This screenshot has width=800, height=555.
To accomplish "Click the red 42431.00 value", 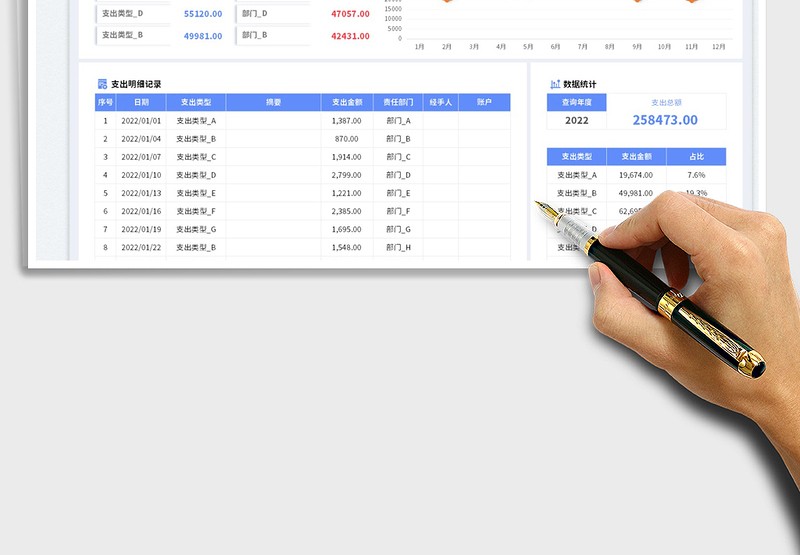I will coord(351,36).
